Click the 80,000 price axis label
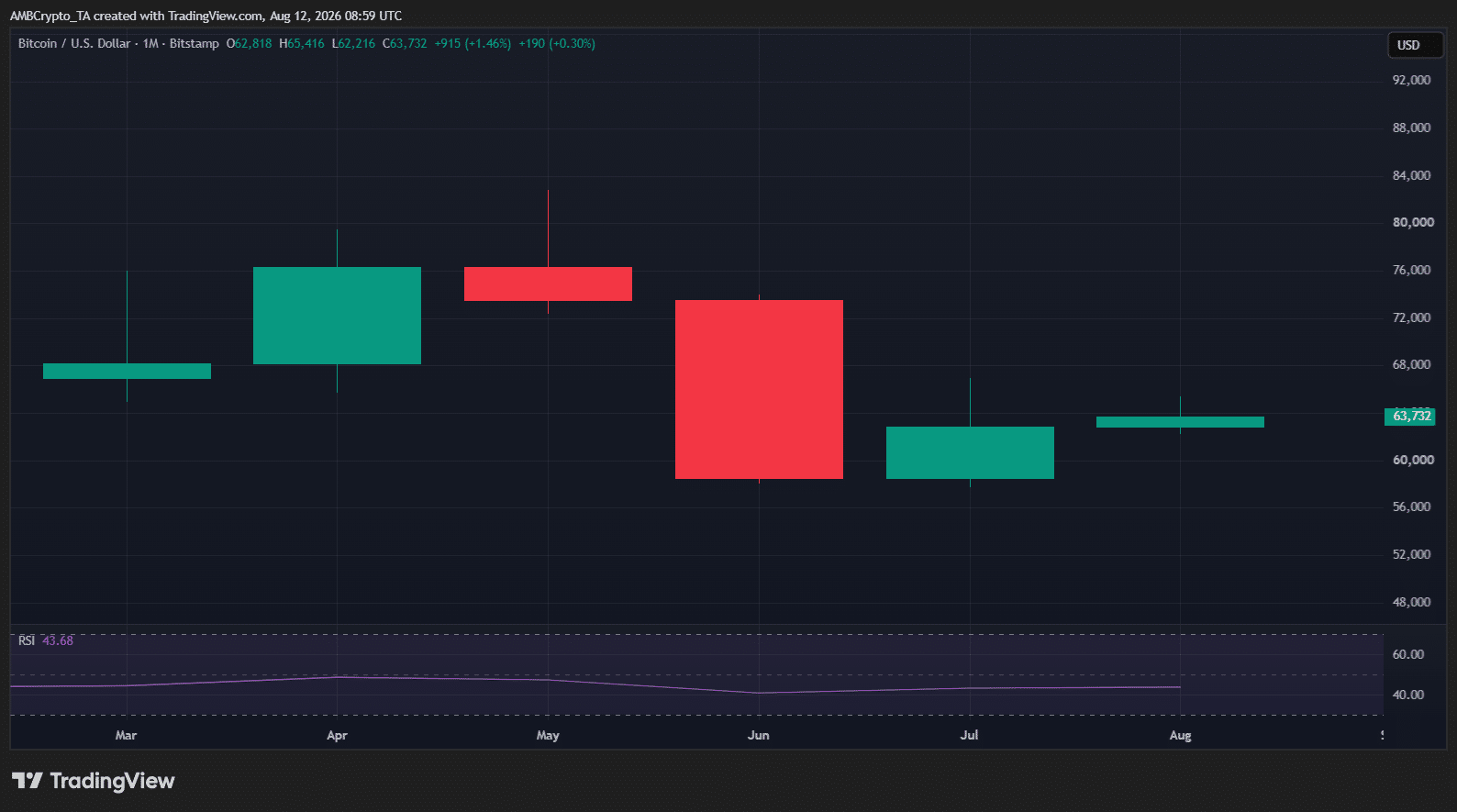This screenshot has width=1457, height=812. [x=1413, y=222]
